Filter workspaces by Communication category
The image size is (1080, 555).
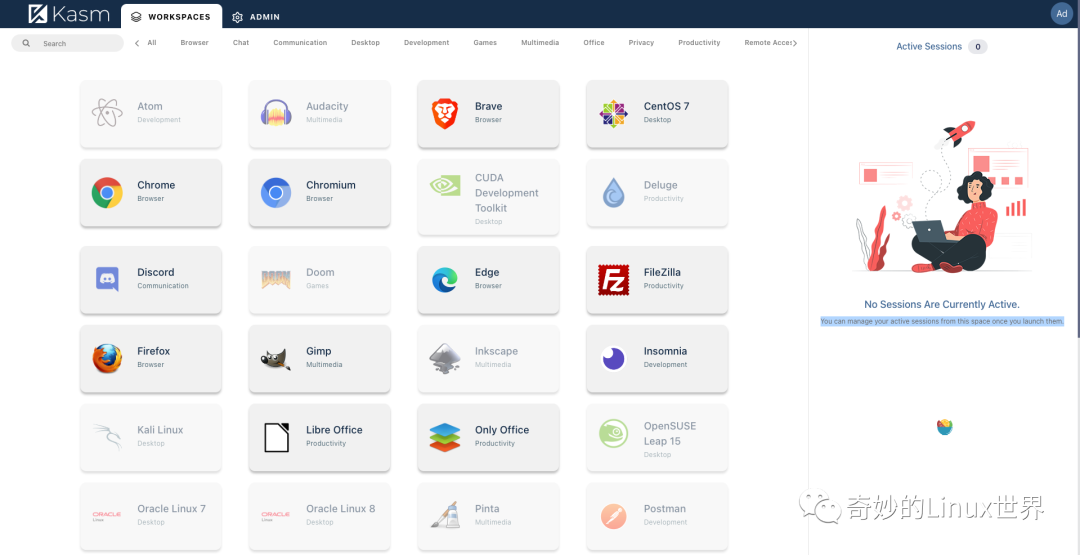point(300,43)
